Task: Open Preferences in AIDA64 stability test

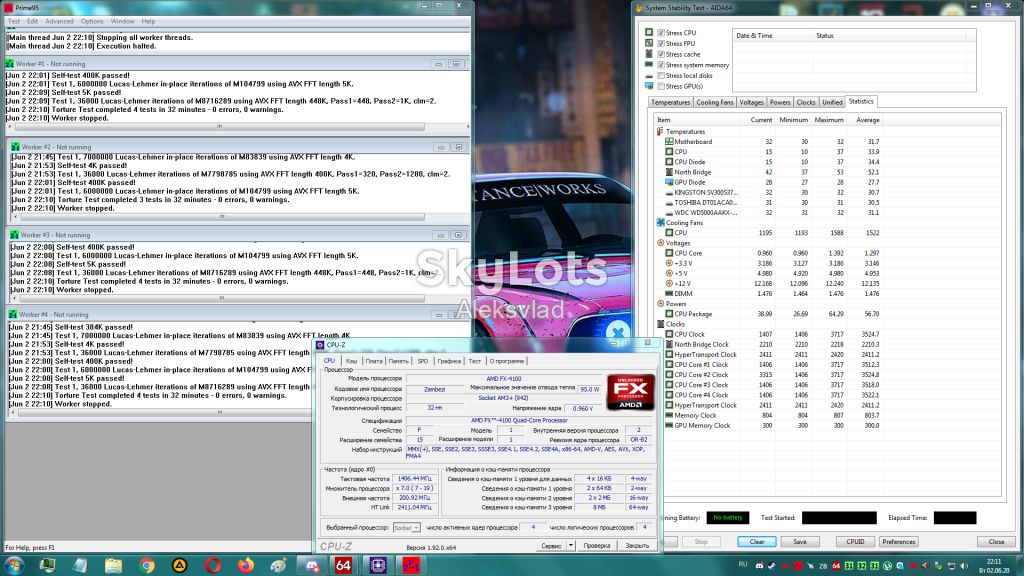Action: point(899,542)
